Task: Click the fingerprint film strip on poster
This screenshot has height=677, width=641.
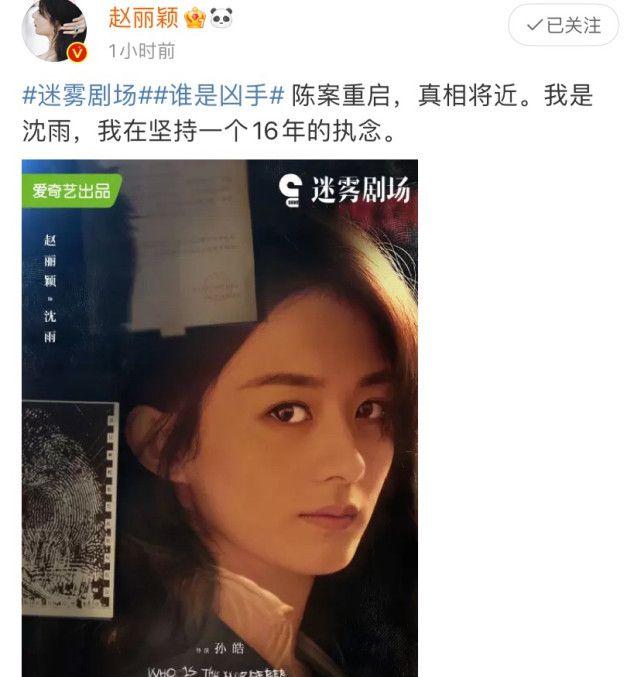Action: [70, 508]
